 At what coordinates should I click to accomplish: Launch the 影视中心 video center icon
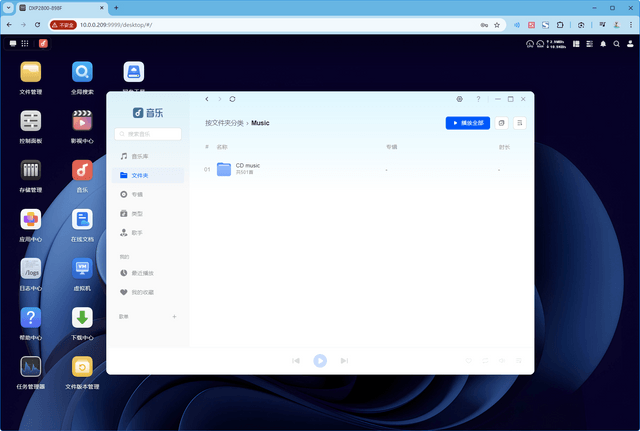(x=82, y=121)
